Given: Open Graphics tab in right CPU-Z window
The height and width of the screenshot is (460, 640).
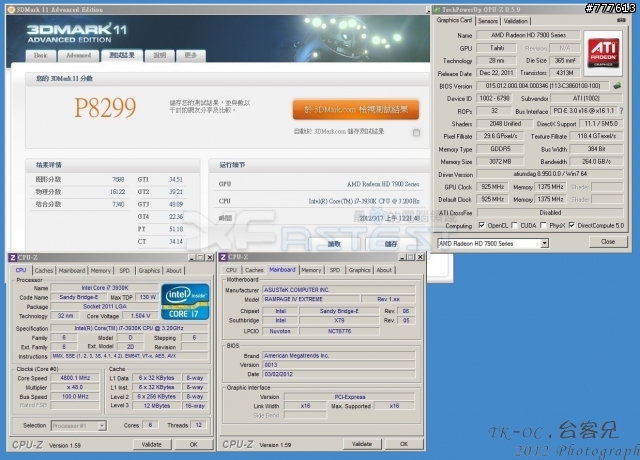Looking at the screenshot, I should click(359, 270).
